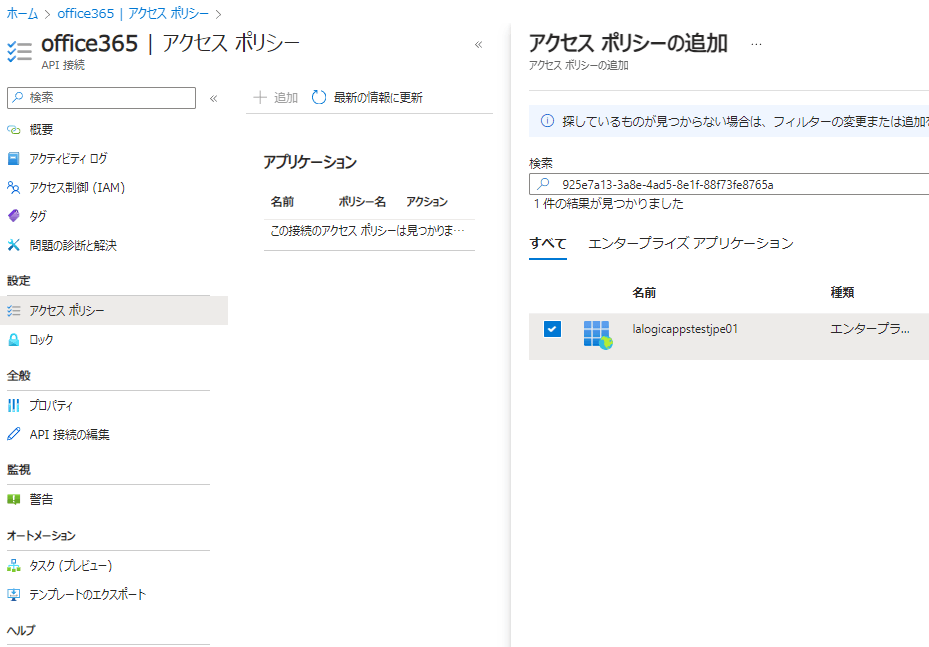Viewport: 929px width, 647px height.
Task: Open ロック menu item
Action: (41, 340)
